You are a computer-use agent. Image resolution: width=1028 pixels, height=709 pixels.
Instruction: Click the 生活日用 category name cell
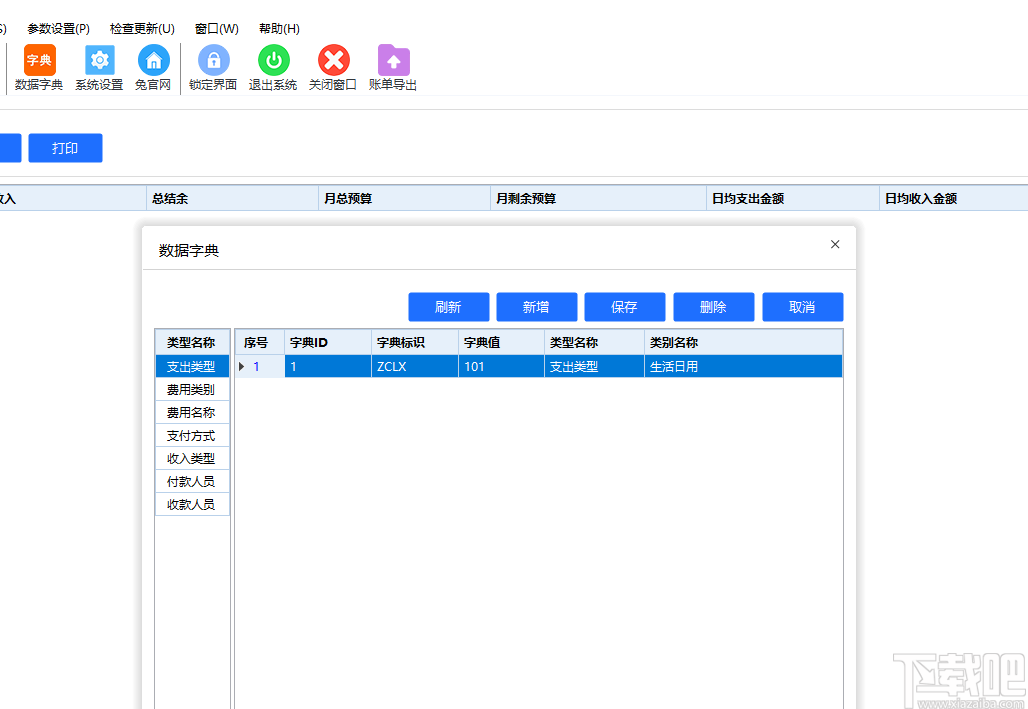tap(743, 367)
